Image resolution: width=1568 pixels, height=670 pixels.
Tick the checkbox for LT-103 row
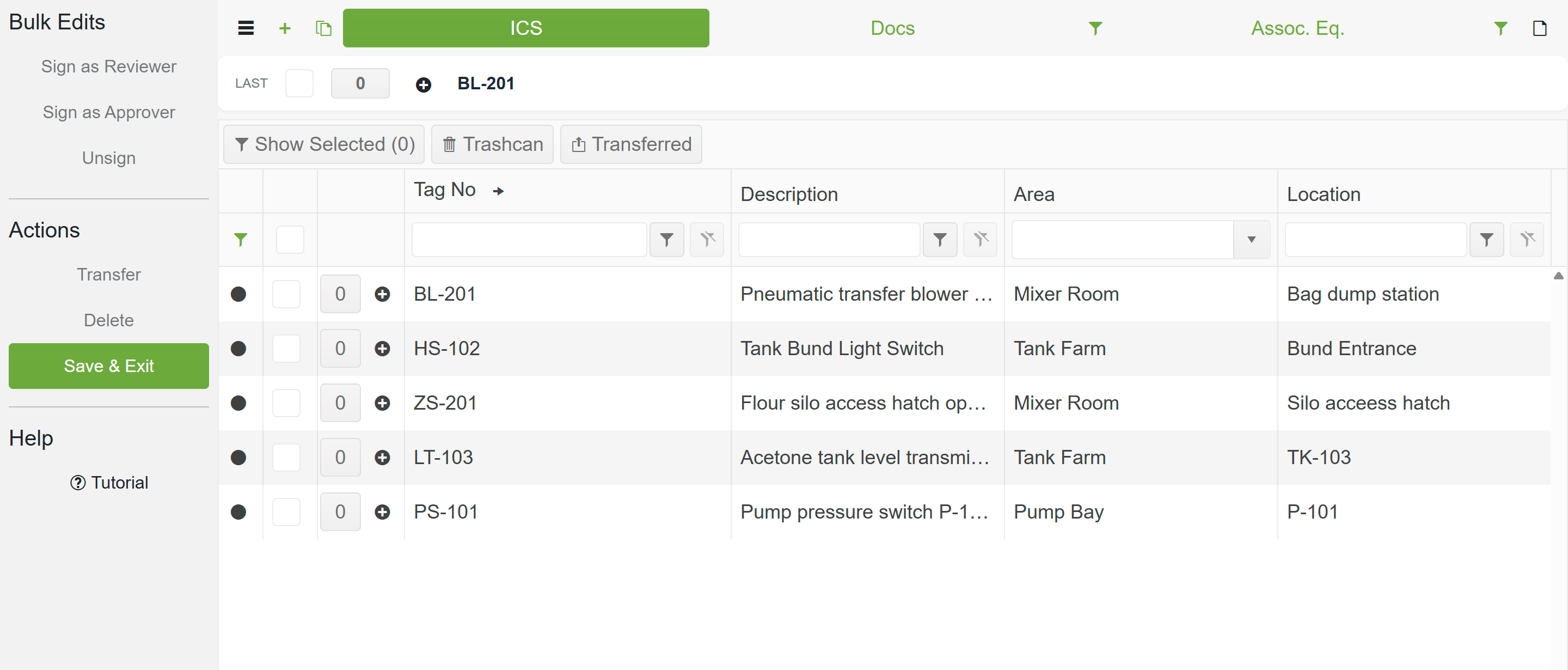(286, 458)
